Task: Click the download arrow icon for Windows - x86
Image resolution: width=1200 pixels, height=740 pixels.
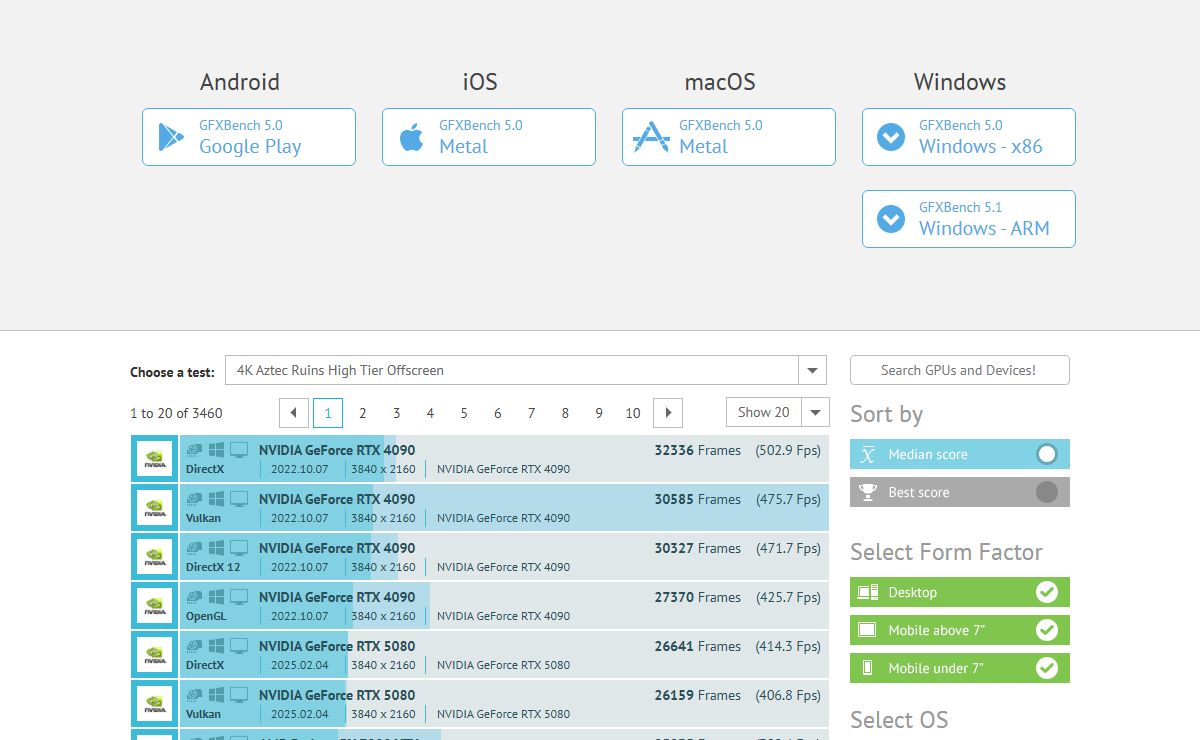Action: tap(891, 137)
